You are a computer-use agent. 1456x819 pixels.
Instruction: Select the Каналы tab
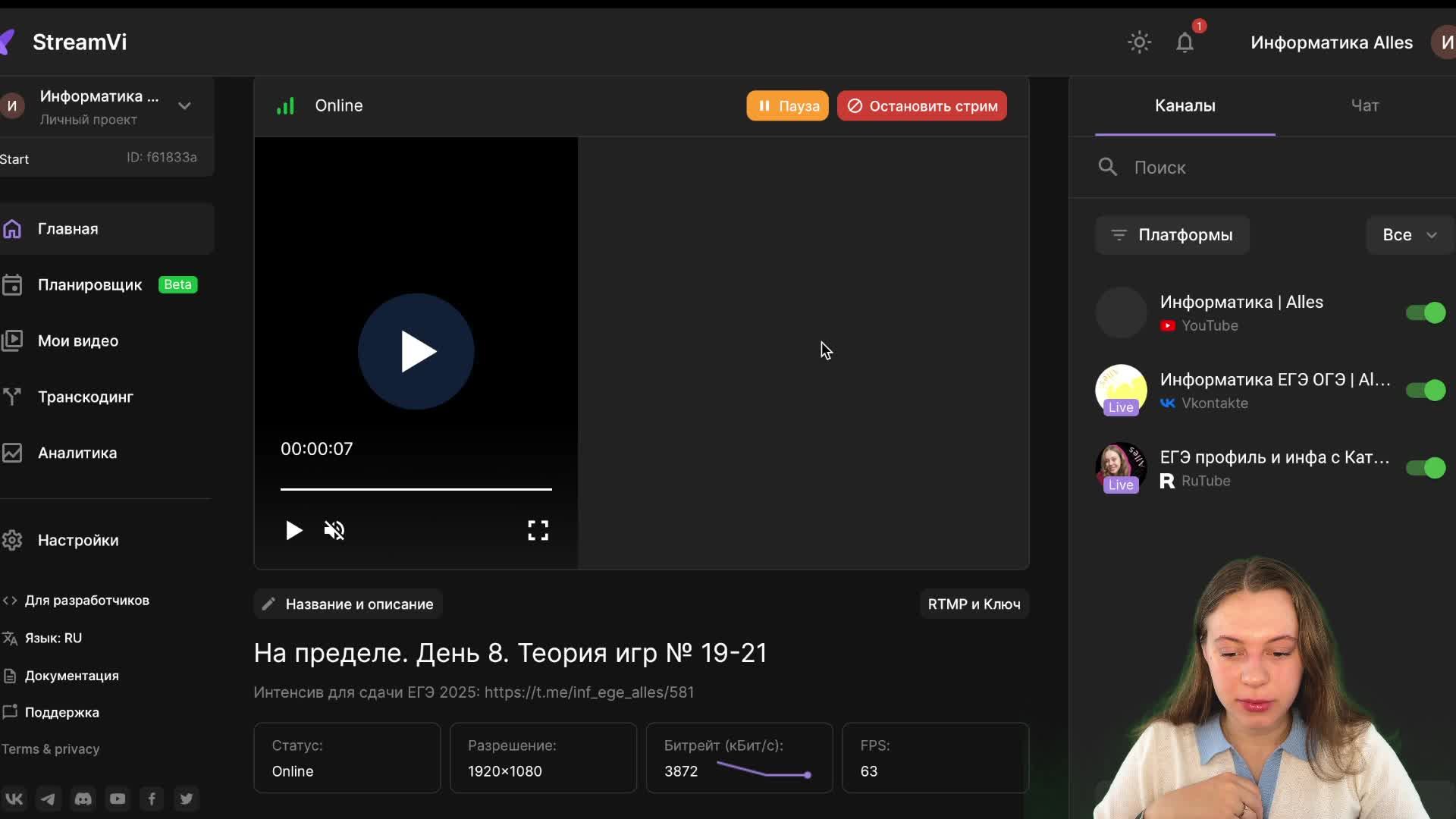(1185, 105)
